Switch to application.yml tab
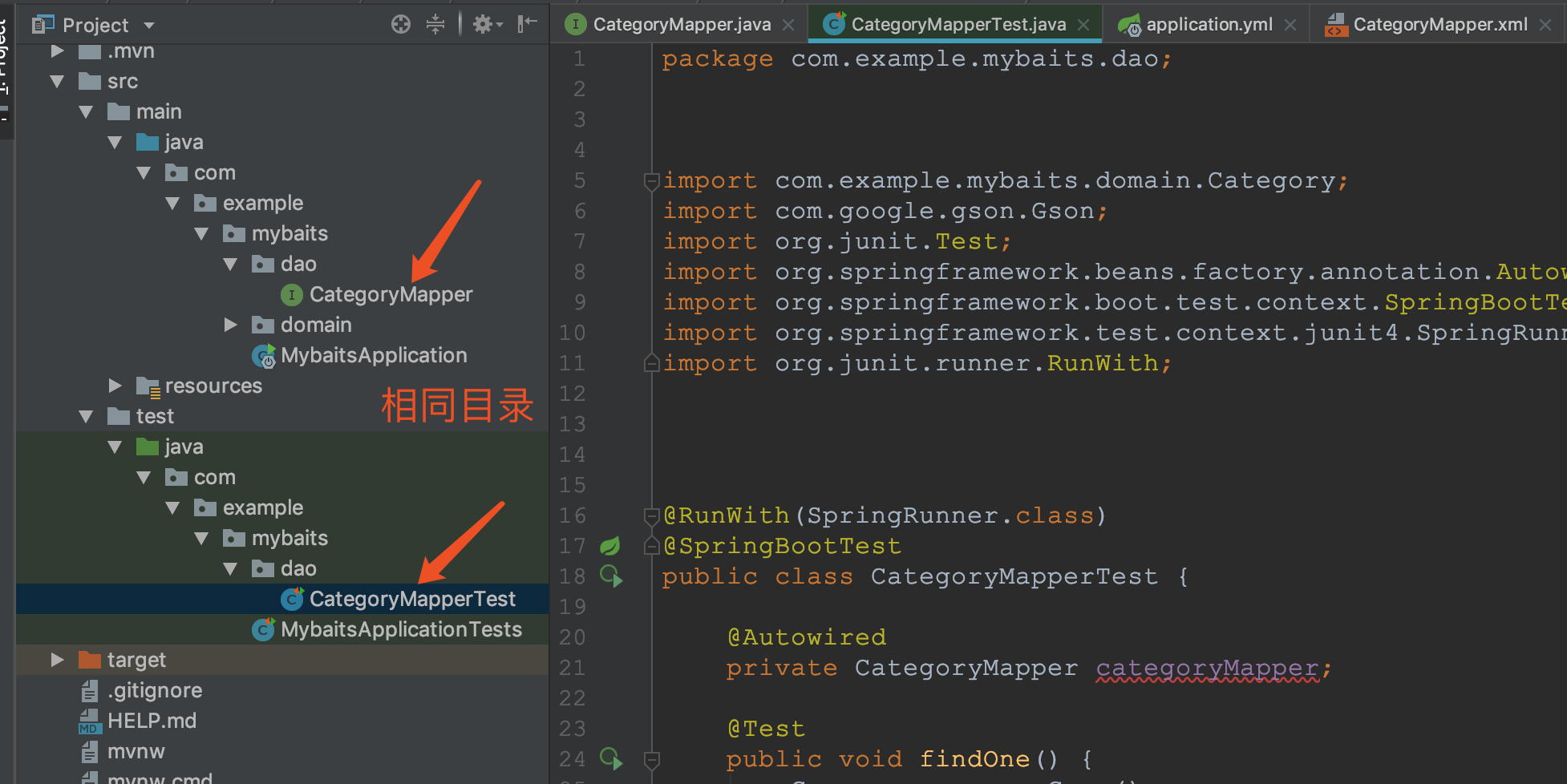Image resolution: width=1567 pixels, height=784 pixels. coord(1209,25)
